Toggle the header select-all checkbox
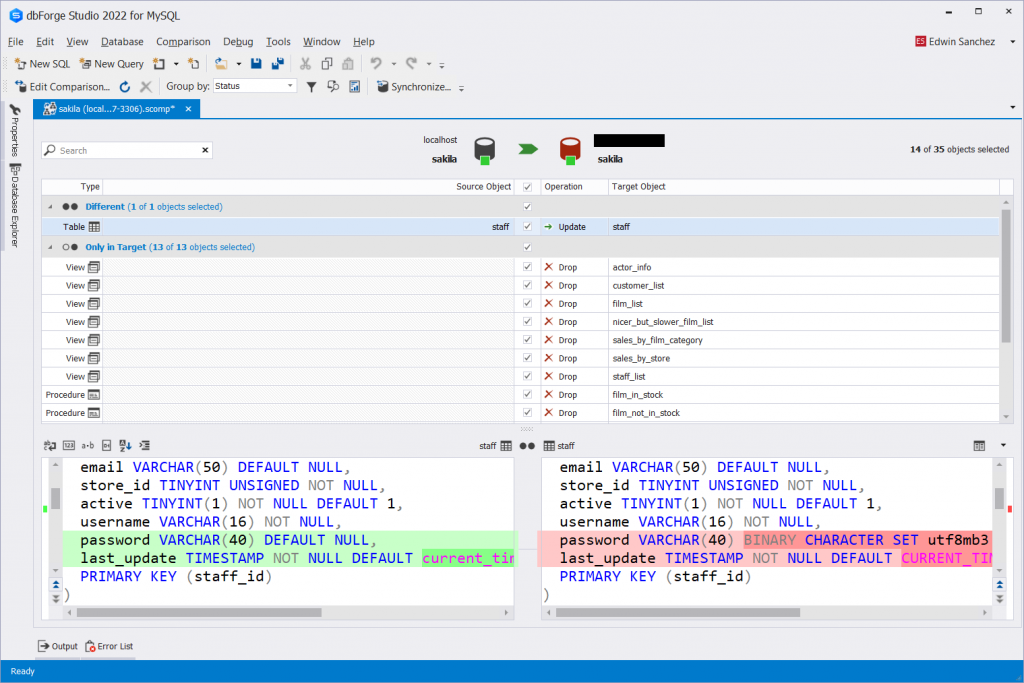Image resolution: width=1024 pixels, height=683 pixels. click(x=528, y=187)
